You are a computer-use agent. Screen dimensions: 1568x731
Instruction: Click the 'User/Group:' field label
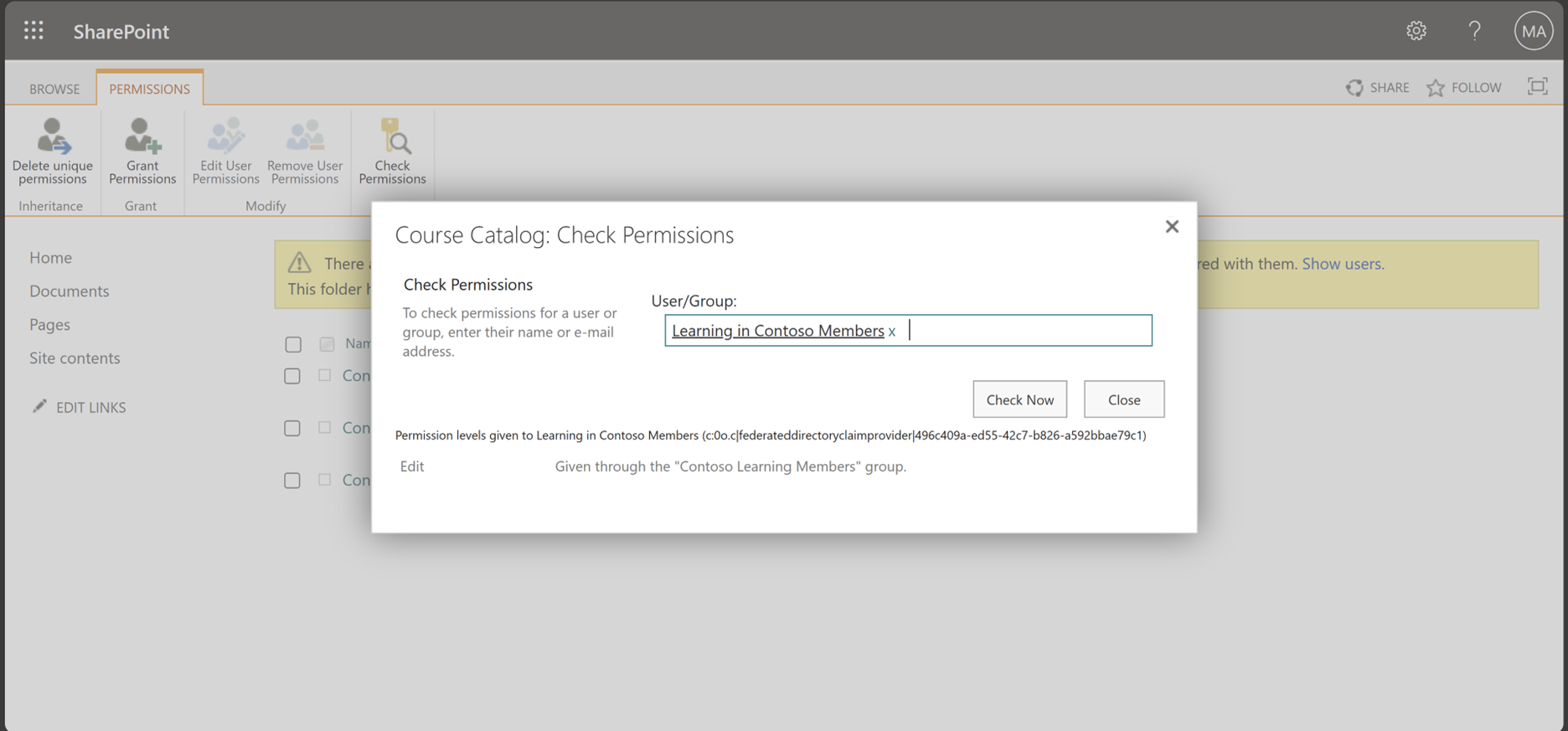694,301
